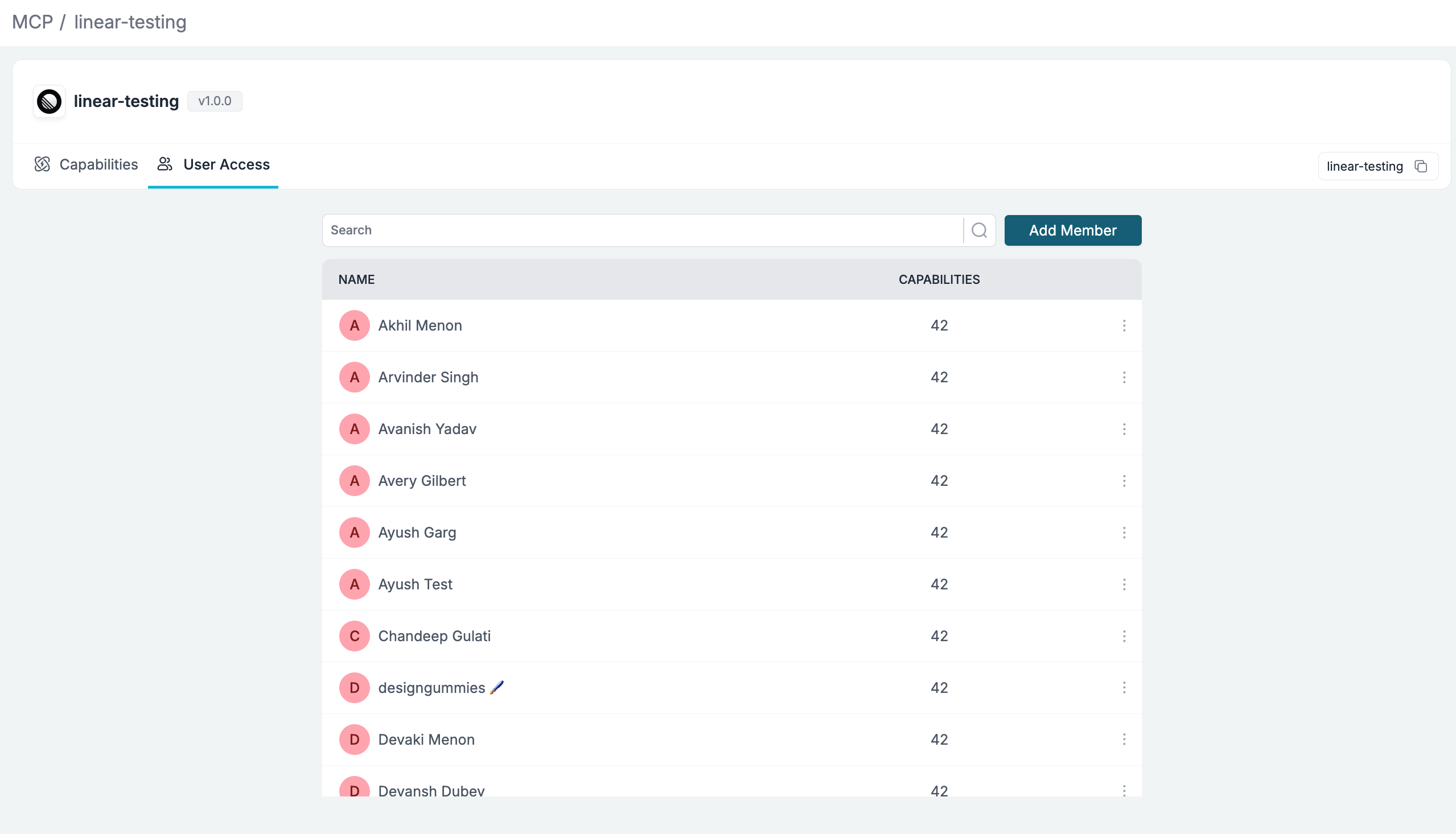The image size is (1456, 834).
Task: Open the three-dot menu for Chandeep Gulati
Action: pos(1124,636)
